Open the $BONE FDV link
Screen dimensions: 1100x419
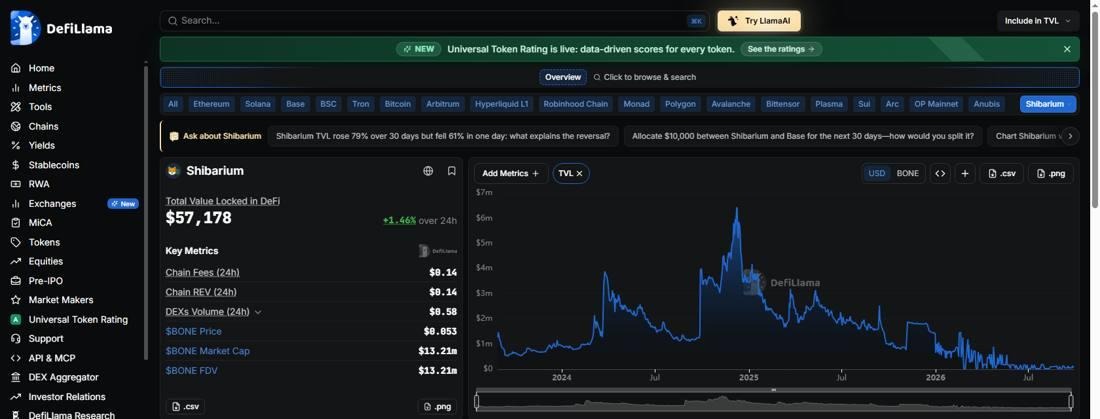[192, 371]
